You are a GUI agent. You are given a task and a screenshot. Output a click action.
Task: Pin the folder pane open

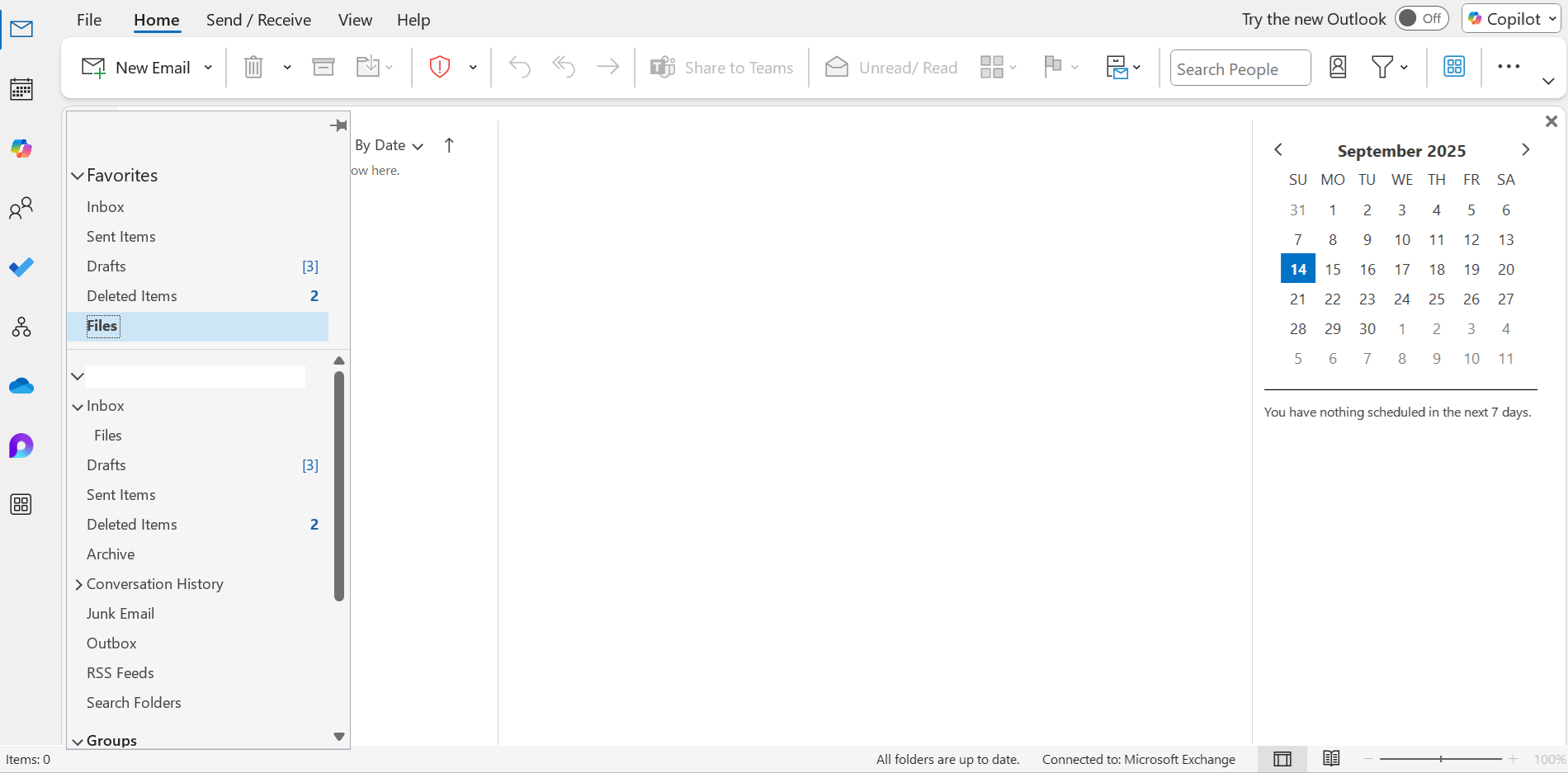[338, 125]
